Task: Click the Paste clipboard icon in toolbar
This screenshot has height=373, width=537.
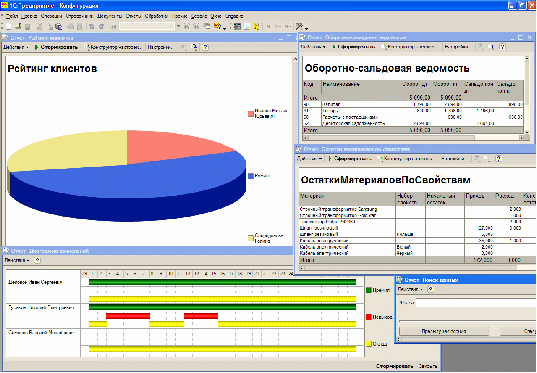Action: (x=59, y=26)
